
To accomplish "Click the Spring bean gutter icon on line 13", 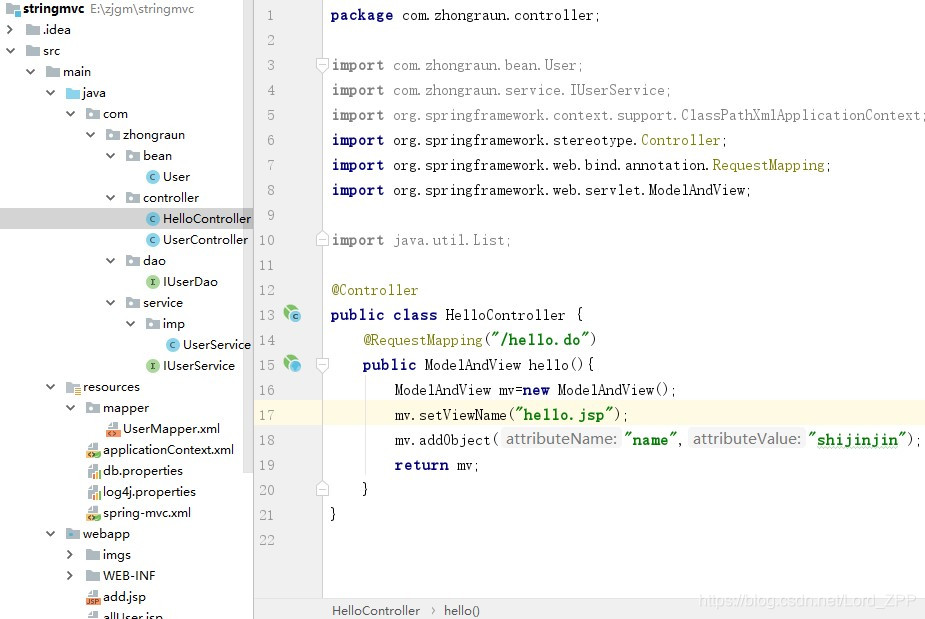I will coord(292,313).
